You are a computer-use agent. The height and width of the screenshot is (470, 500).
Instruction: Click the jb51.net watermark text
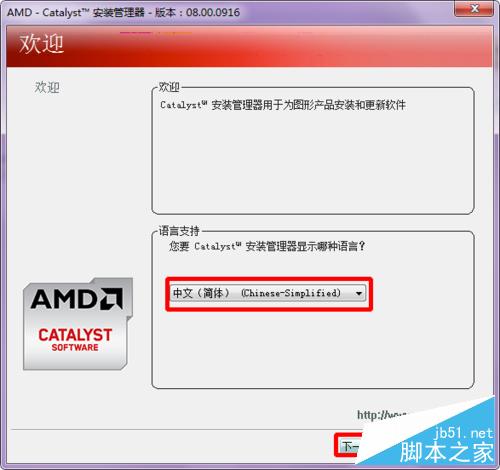coord(464,433)
